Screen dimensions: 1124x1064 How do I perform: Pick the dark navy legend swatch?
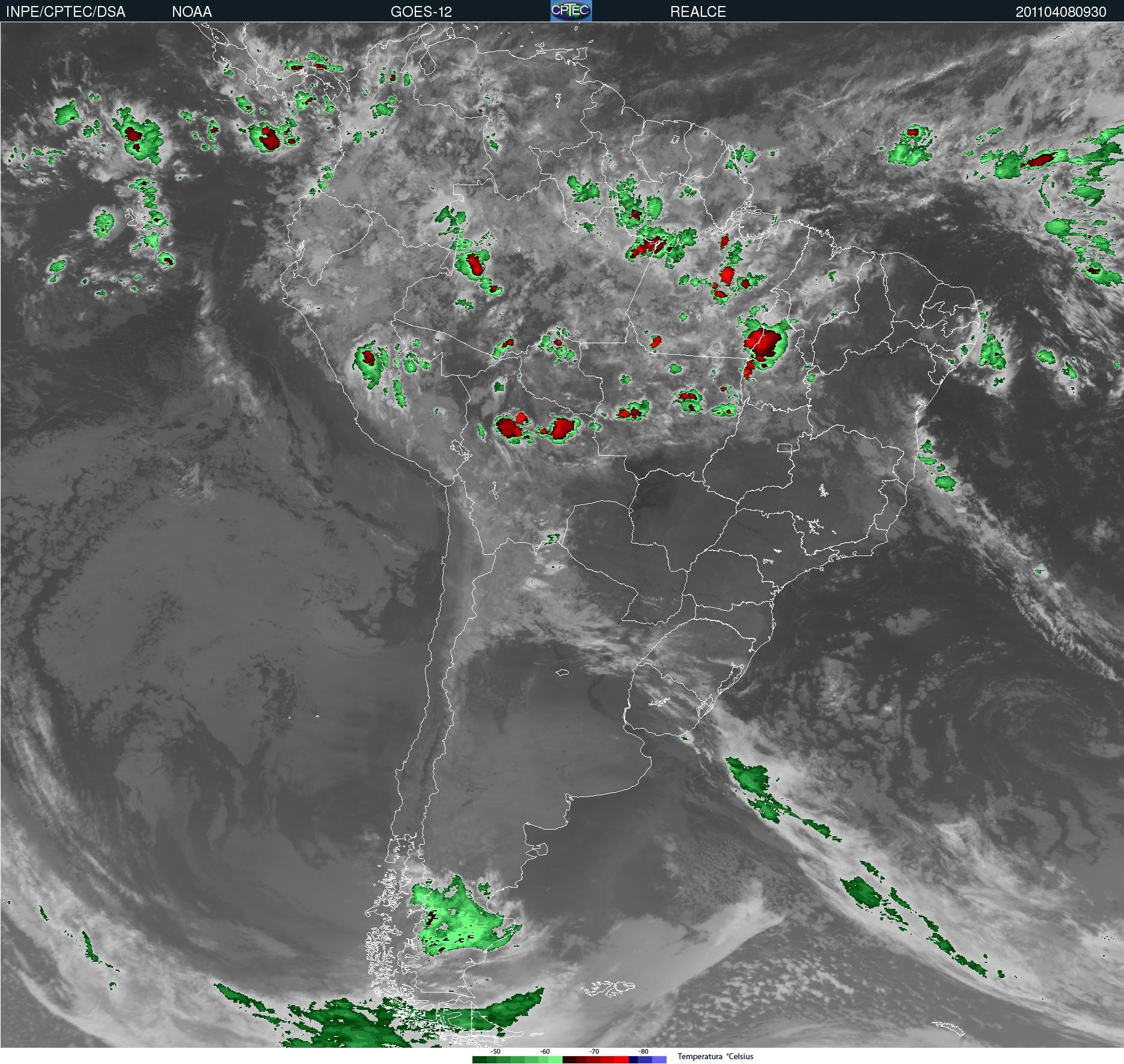click(633, 1060)
